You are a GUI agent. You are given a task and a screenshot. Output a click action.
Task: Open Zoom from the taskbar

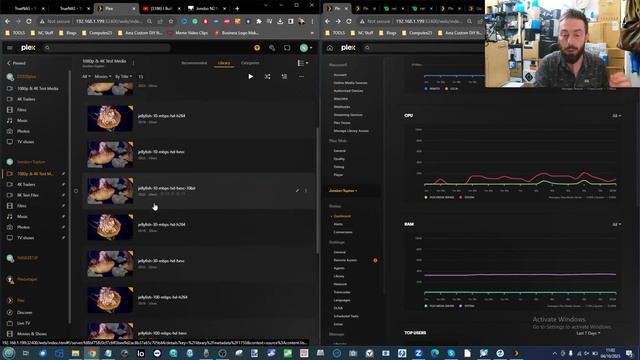[418, 353]
